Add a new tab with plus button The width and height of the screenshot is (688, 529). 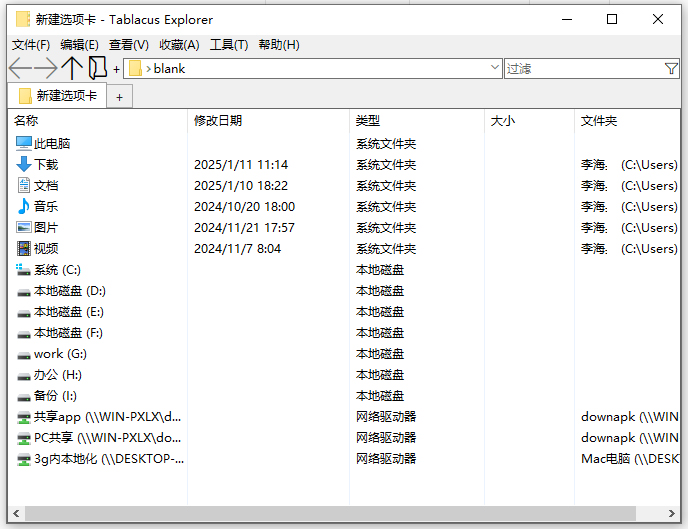119,97
